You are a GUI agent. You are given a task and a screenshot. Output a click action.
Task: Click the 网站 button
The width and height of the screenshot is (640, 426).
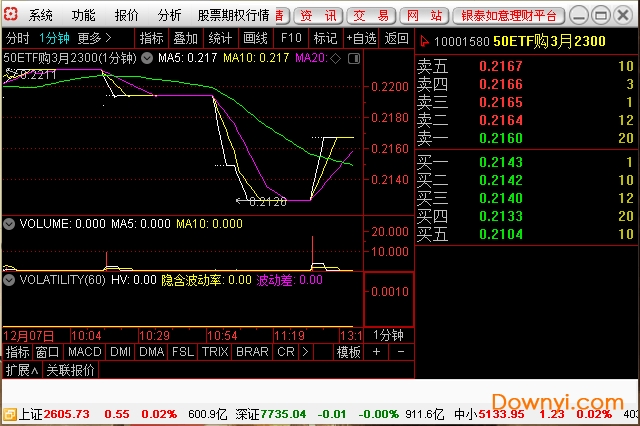click(x=424, y=16)
